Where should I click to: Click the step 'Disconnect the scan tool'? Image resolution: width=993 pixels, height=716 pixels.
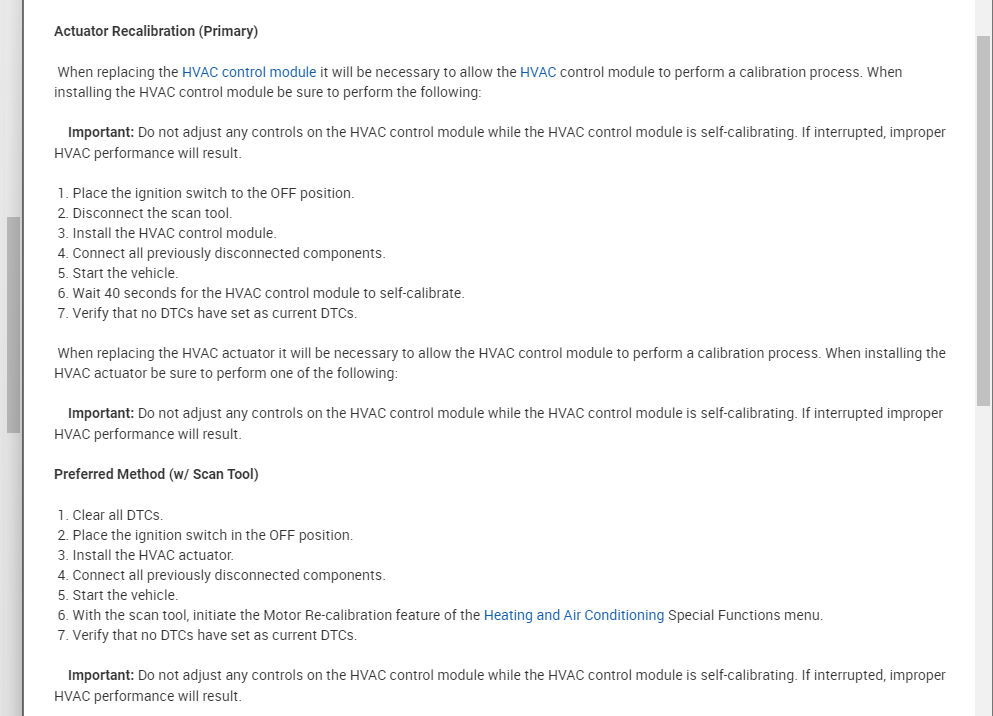[152, 213]
